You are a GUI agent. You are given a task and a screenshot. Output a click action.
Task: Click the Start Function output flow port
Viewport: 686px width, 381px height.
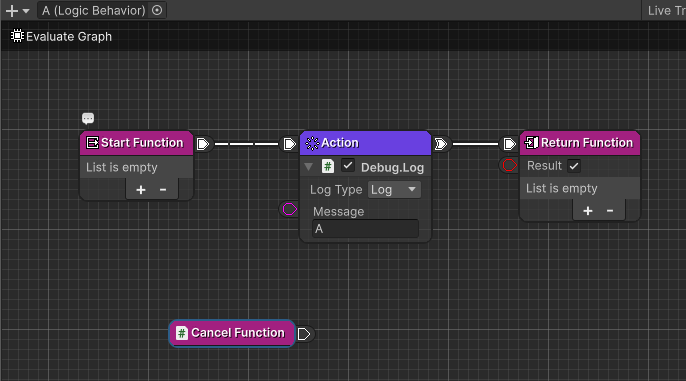point(203,144)
